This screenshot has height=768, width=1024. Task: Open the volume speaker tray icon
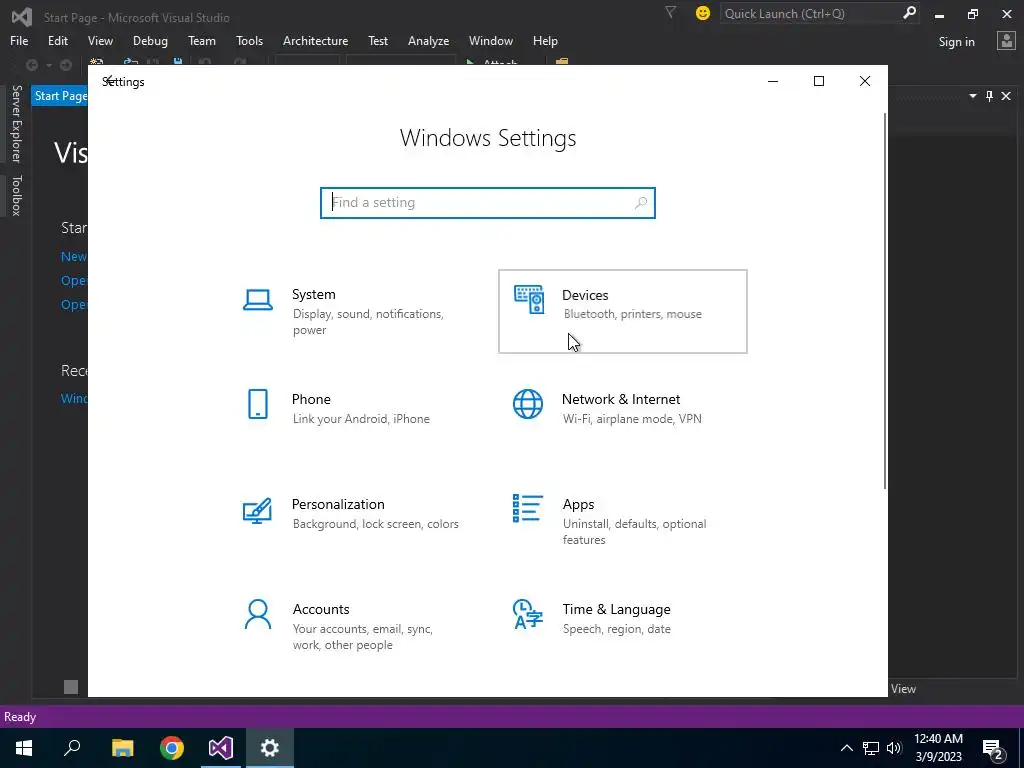pyautogui.click(x=894, y=748)
